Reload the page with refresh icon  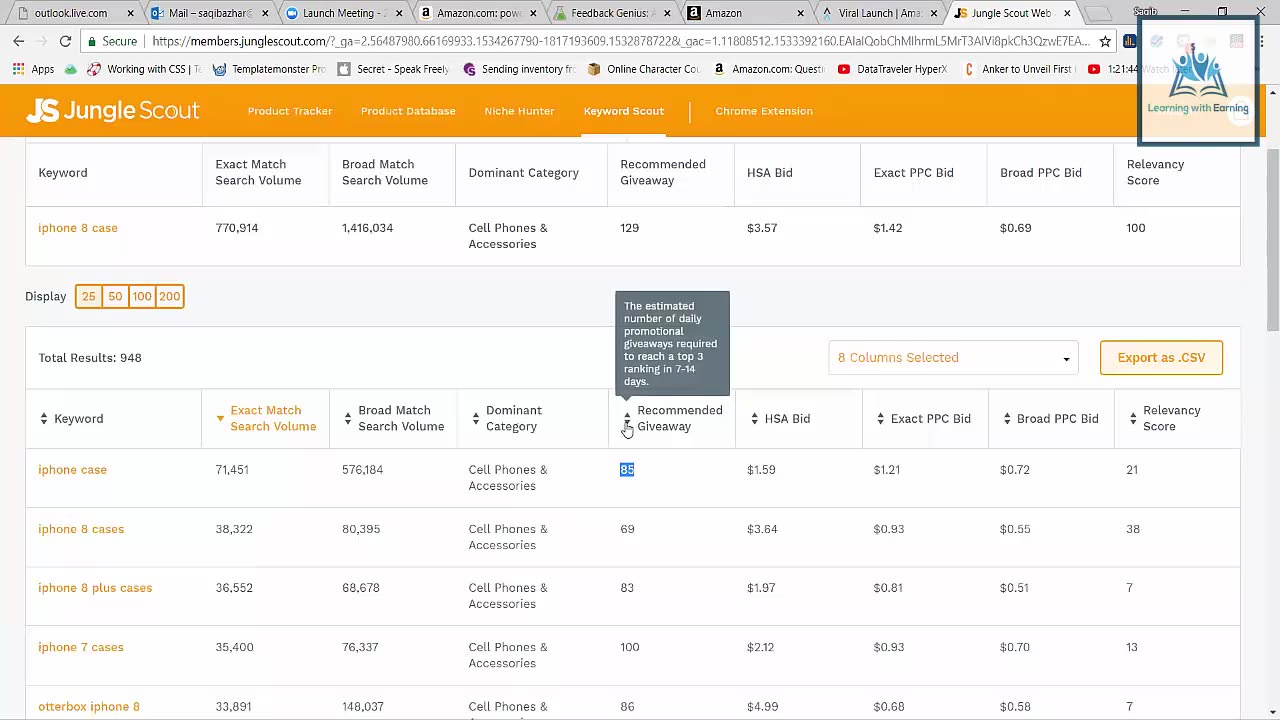65,41
